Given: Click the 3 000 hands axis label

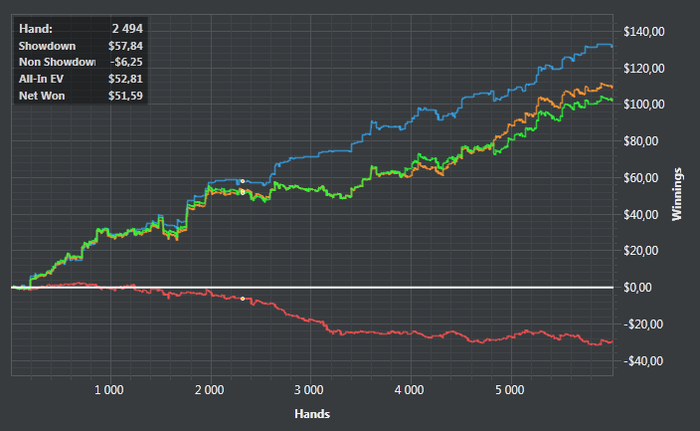Looking at the screenshot, I should pyautogui.click(x=309, y=390).
